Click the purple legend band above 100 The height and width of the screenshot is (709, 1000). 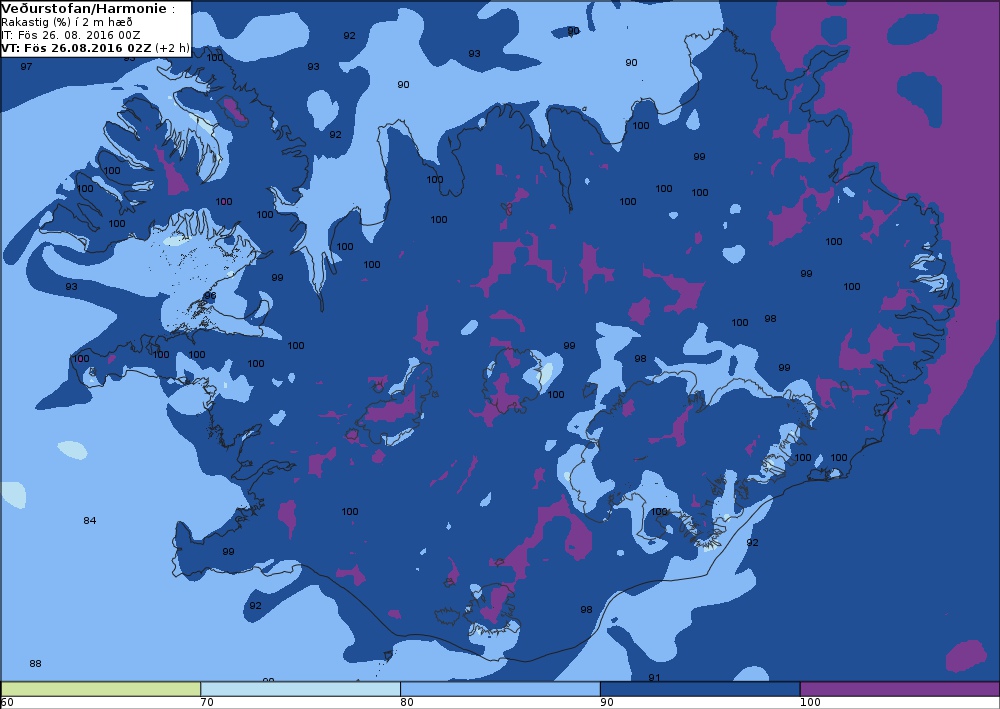pos(900,689)
